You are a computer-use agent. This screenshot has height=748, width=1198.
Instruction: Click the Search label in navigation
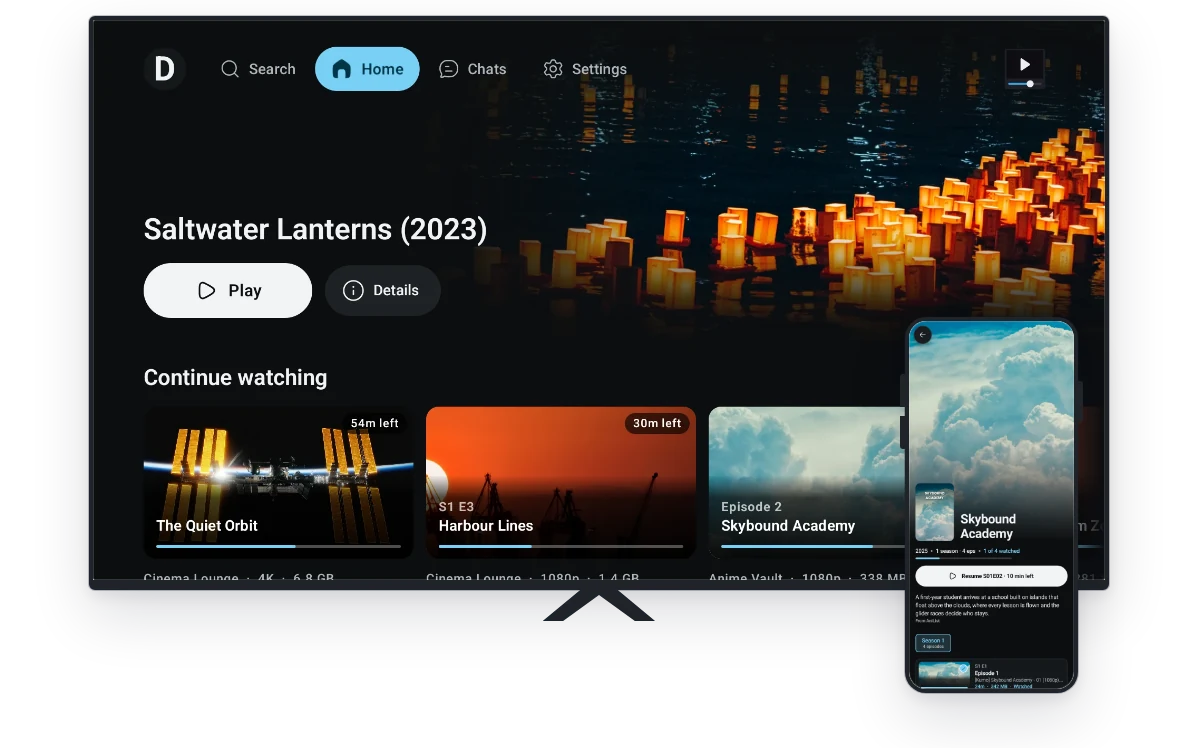tap(272, 69)
